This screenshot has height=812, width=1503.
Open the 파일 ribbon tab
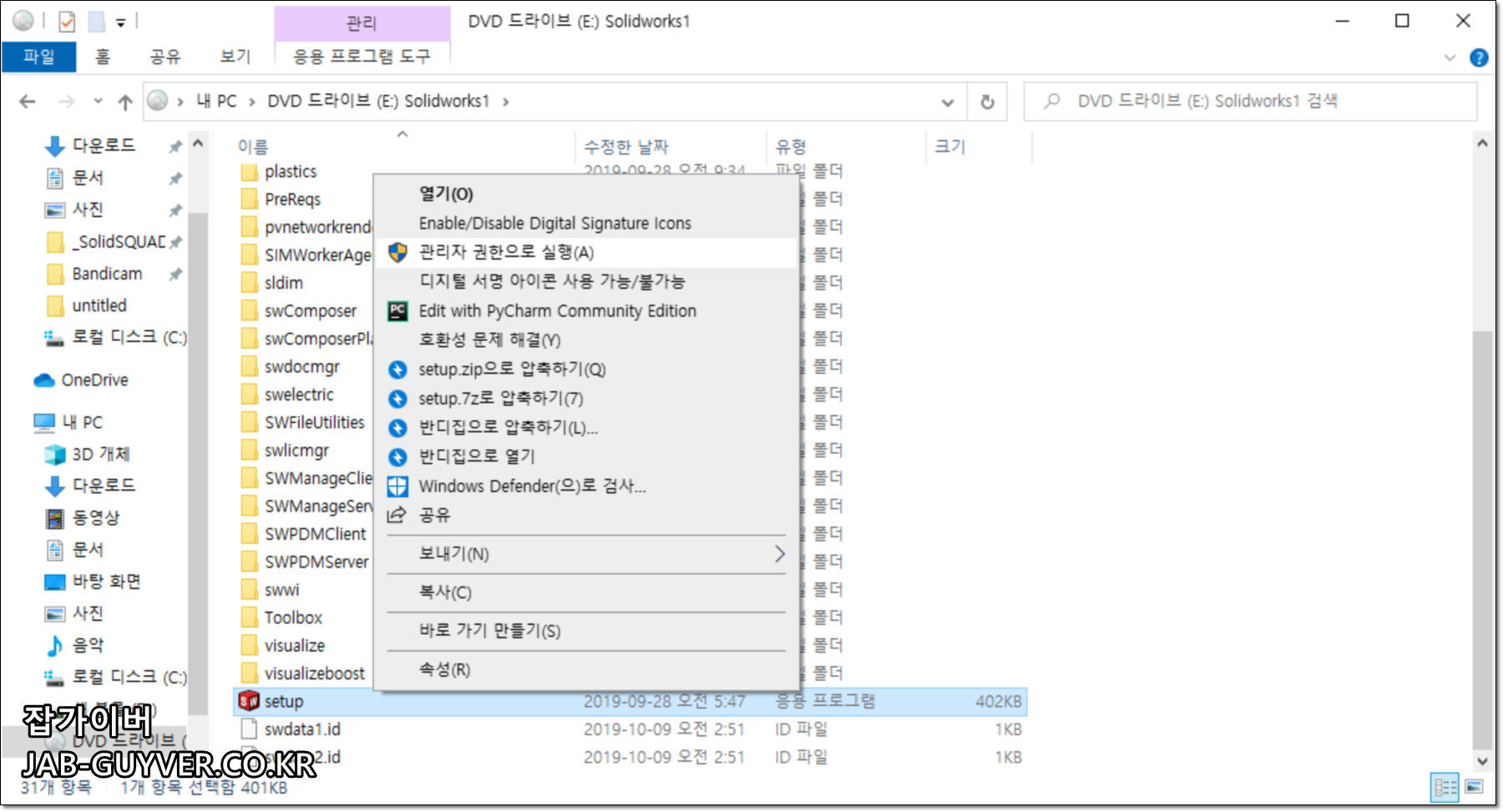coord(38,57)
